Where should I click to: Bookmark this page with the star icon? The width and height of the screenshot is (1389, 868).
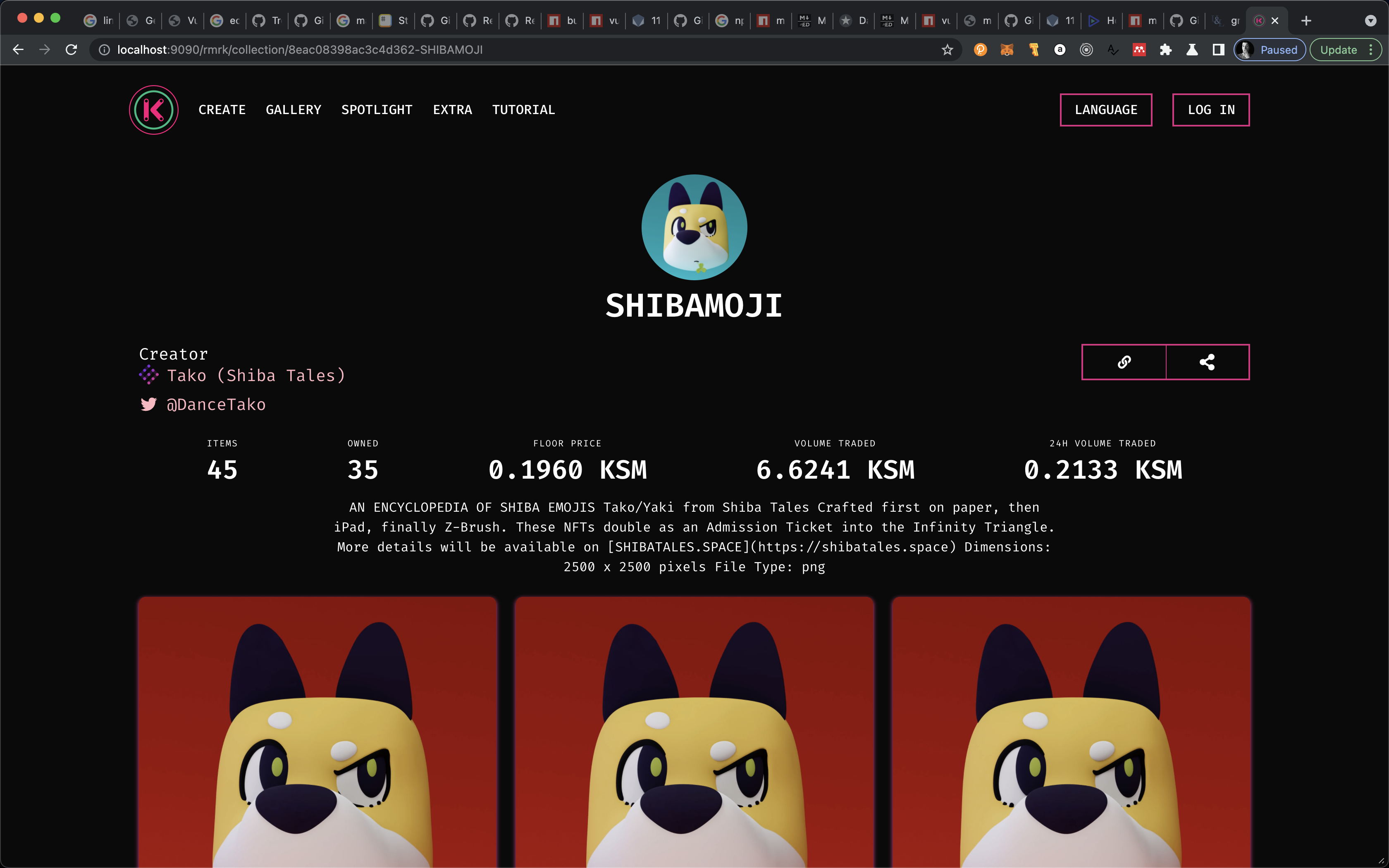(947, 50)
